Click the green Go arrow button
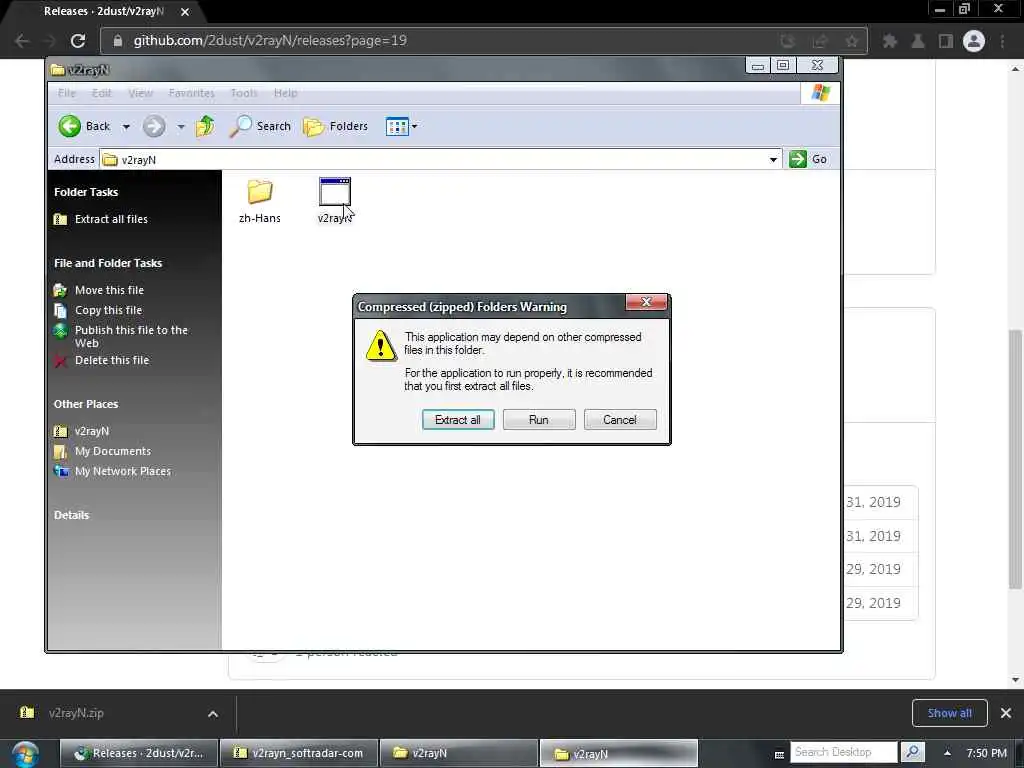This screenshot has height=768, width=1024. (797, 159)
